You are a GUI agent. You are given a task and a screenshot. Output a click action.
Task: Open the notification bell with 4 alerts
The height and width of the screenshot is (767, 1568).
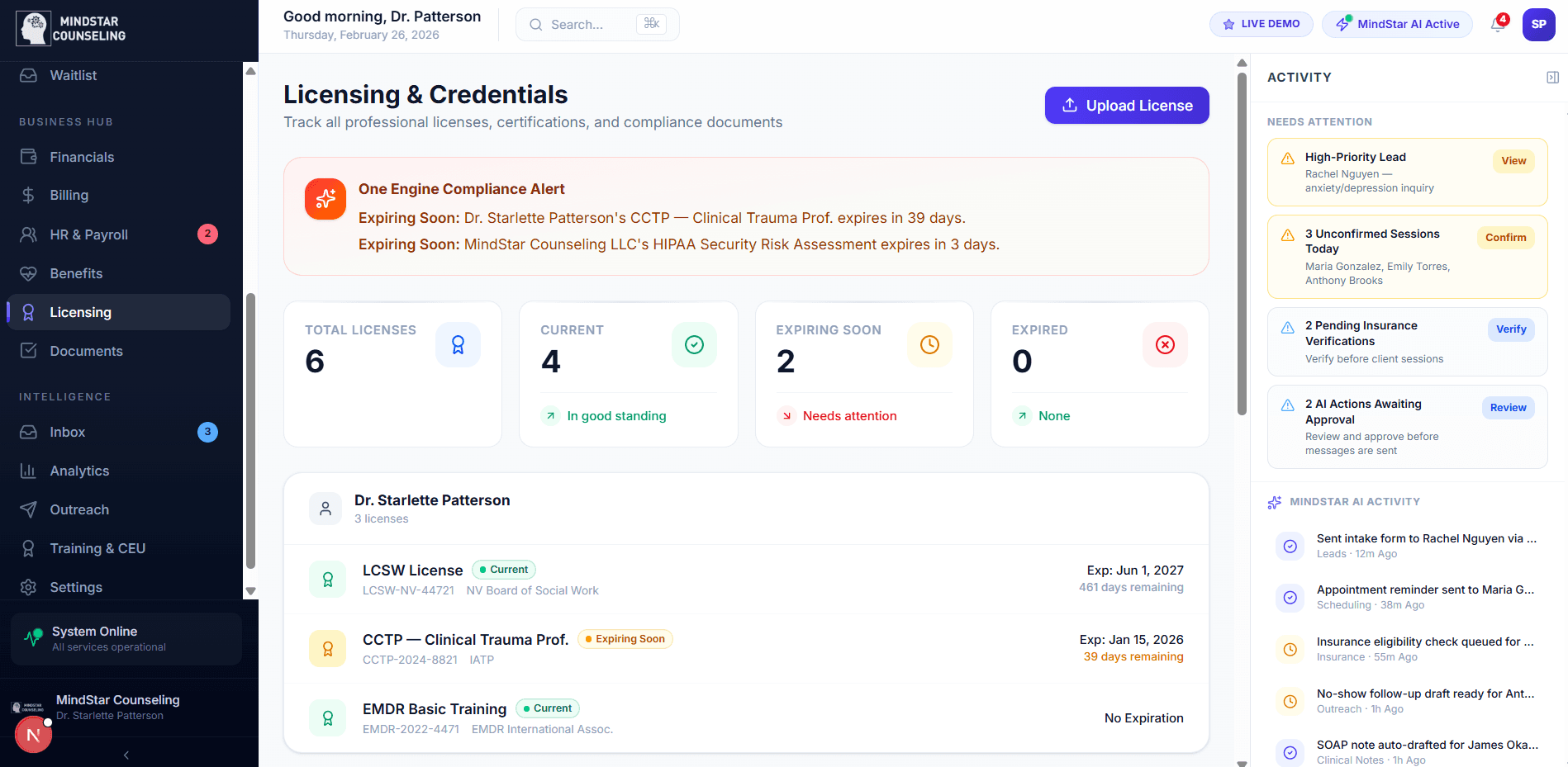click(x=1497, y=24)
